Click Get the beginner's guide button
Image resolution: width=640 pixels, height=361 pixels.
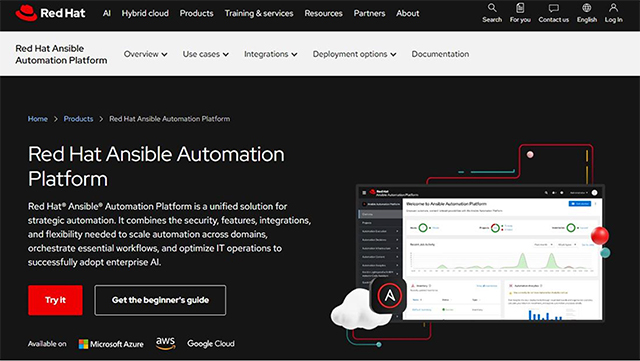pyautogui.click(x=160, y=300)
